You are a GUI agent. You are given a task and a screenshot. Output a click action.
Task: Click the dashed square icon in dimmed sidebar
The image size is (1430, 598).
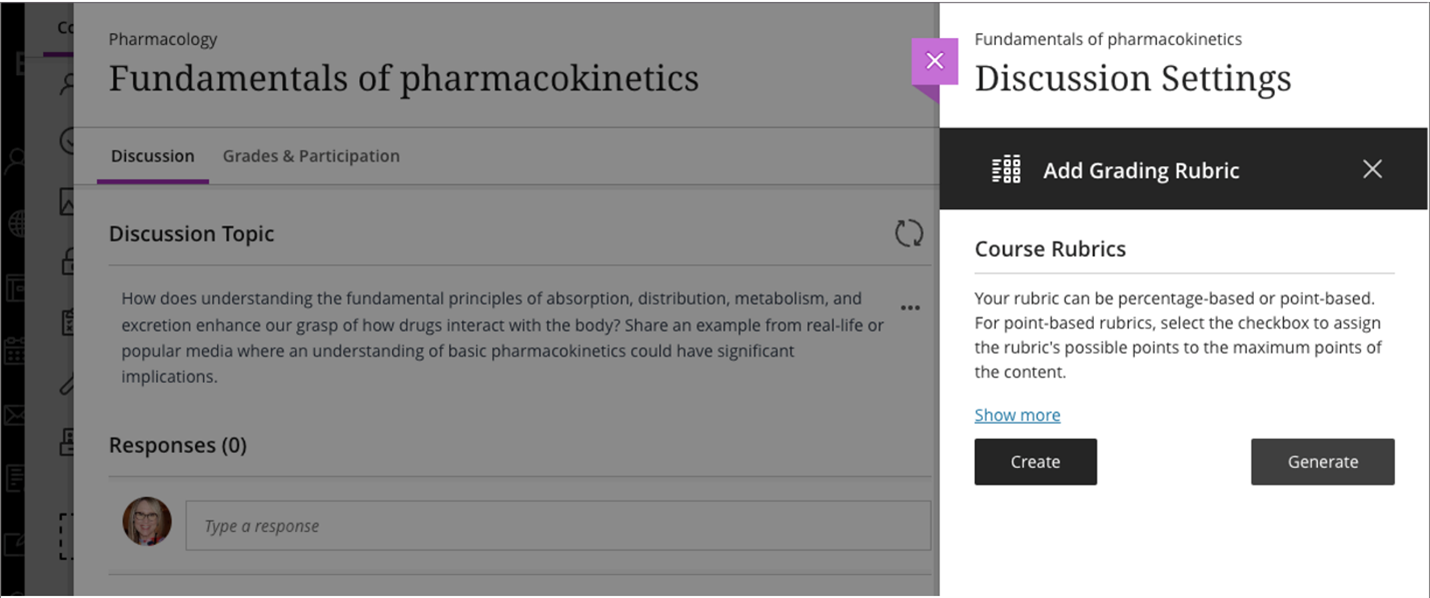(x=66, y=535)
